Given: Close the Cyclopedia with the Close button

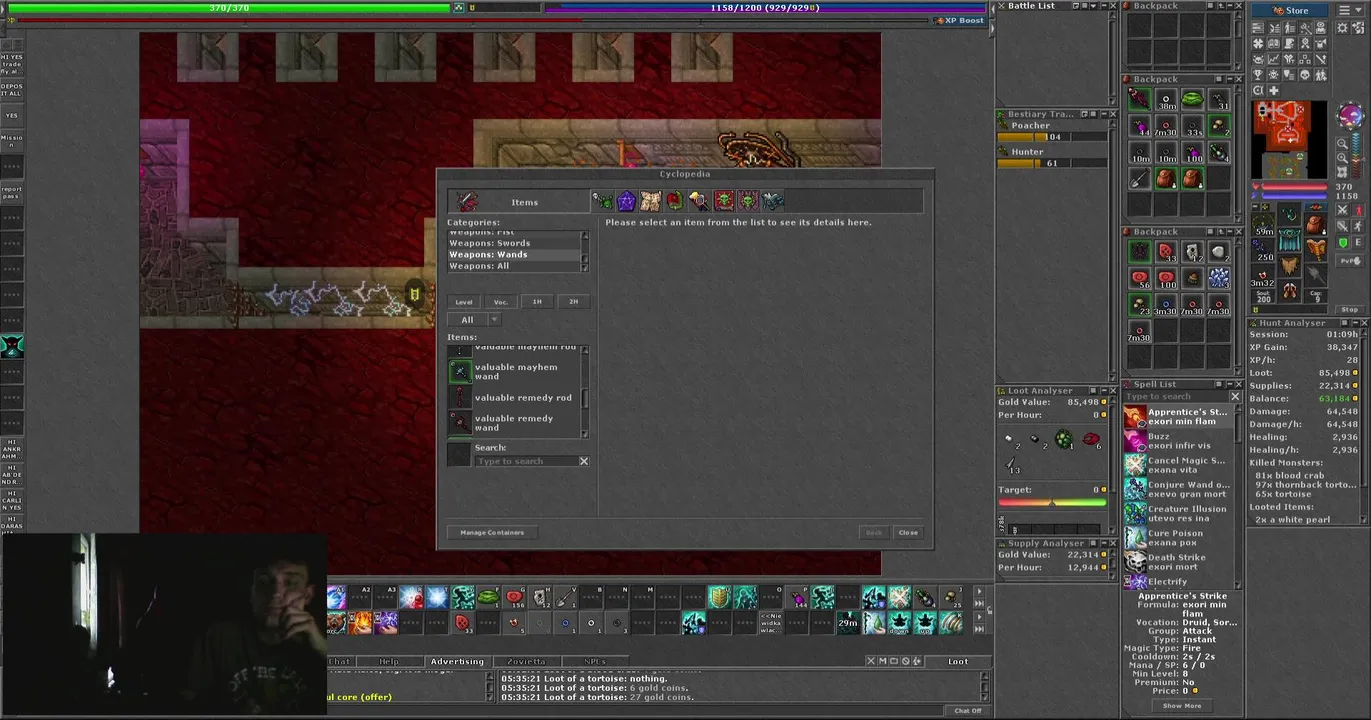Looking at the screenshot, I should (908, 533).
